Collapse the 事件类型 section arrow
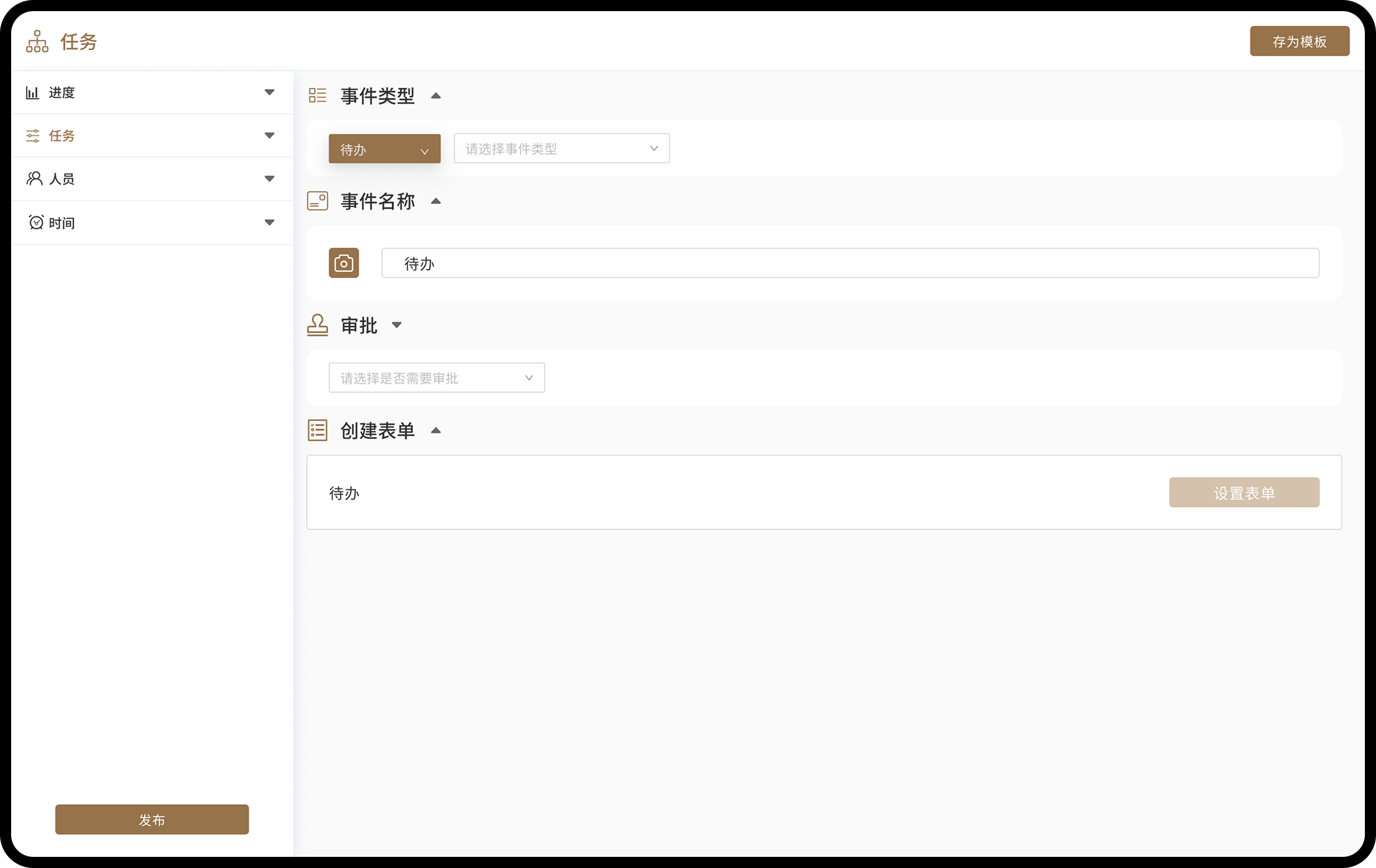Viewport: 1376px width, 868px height. pyautogui.click(x=436, y=96)
